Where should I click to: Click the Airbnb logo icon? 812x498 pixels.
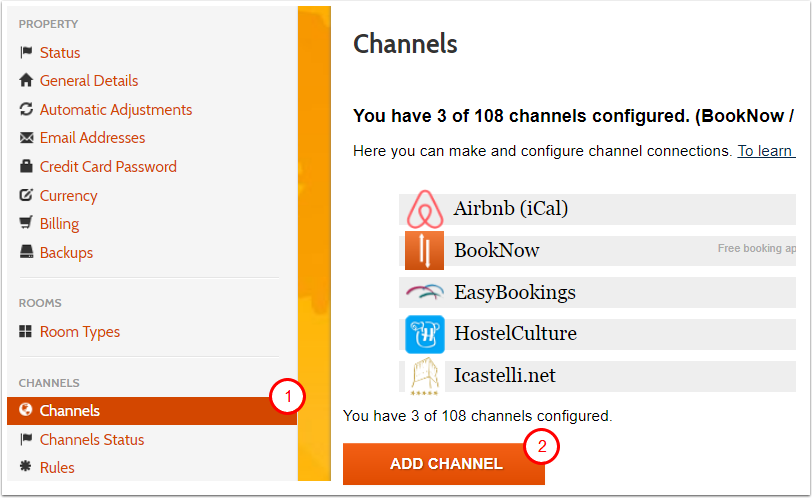coord(425,209)
